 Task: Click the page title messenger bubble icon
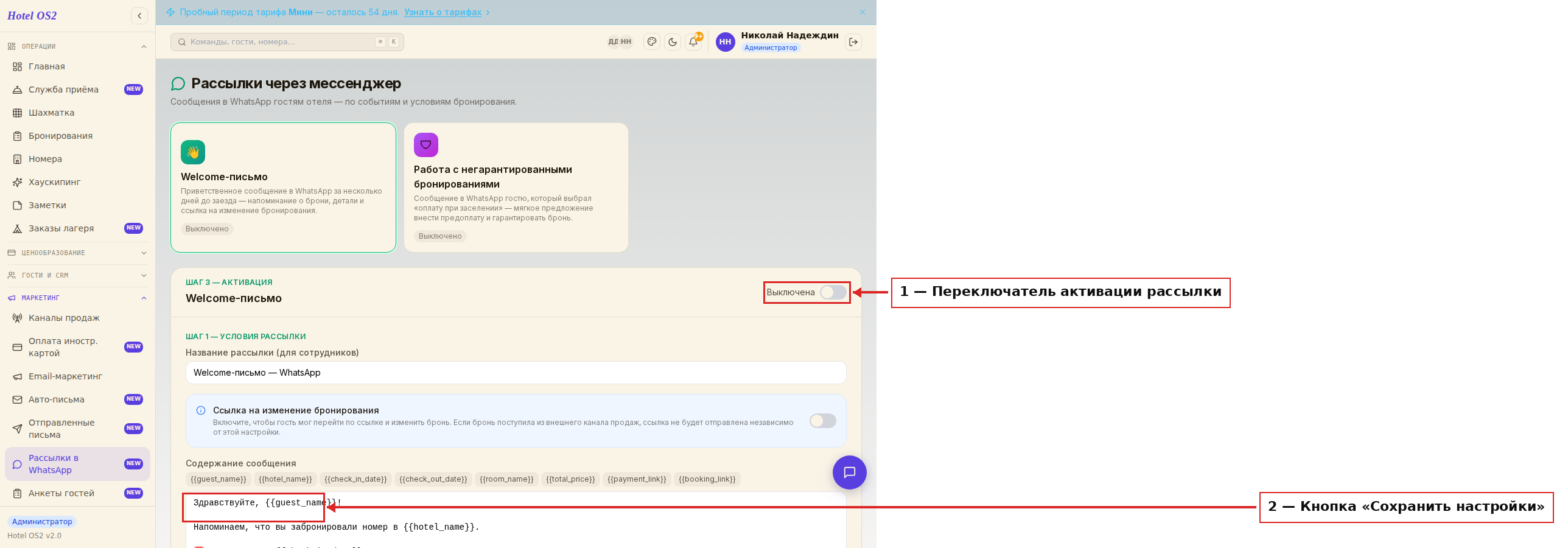[178, 83]
